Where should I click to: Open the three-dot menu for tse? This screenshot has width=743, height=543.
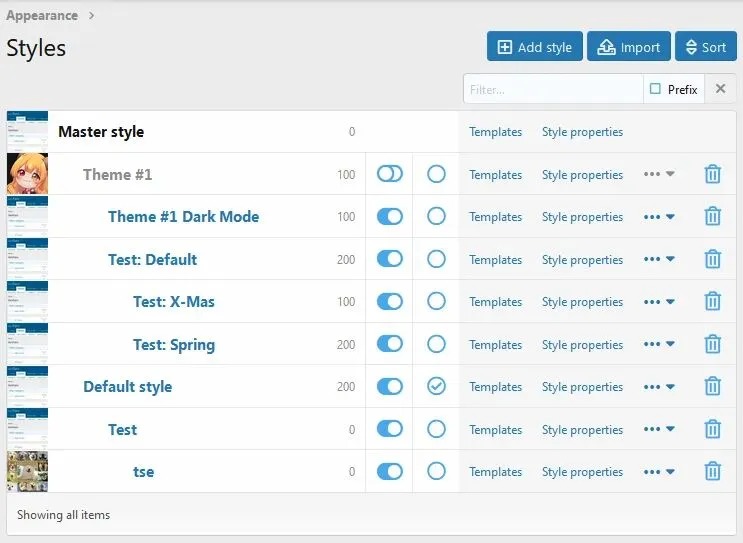pos(659,472)
